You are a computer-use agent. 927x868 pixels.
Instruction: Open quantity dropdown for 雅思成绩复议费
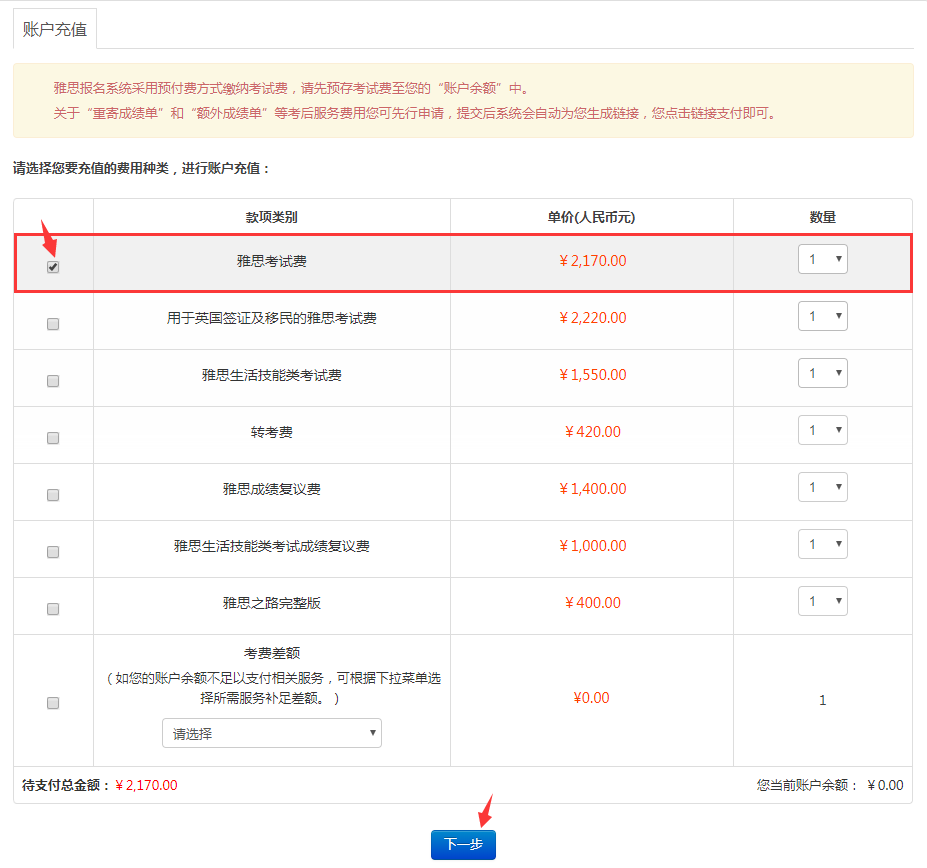(822, 486)
